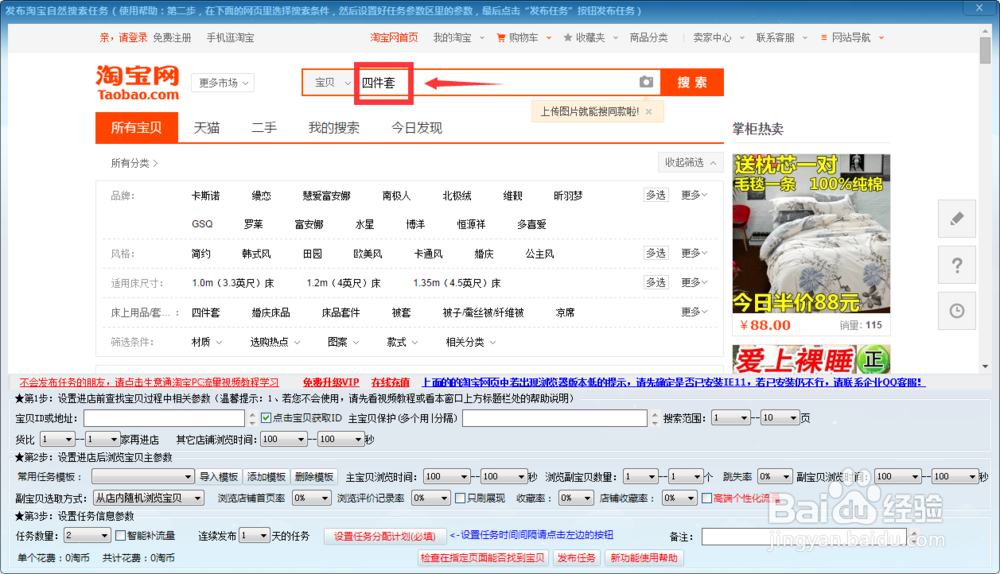Click the 导入模板 button

click(x=219, y=477)
